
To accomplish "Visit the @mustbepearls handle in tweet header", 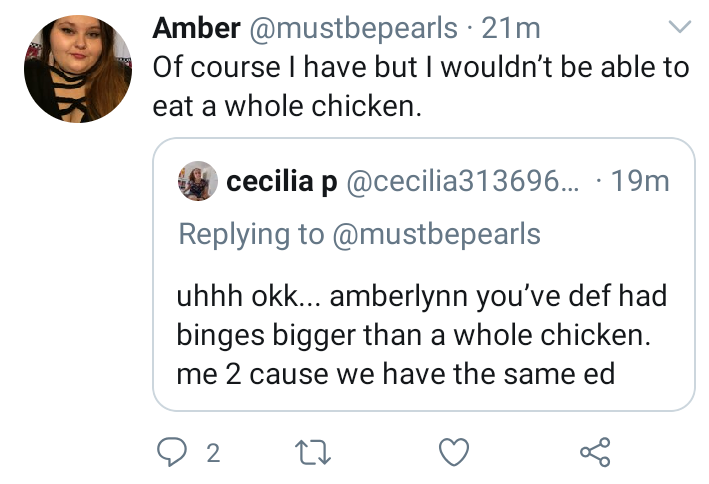I will click(353, 29).
